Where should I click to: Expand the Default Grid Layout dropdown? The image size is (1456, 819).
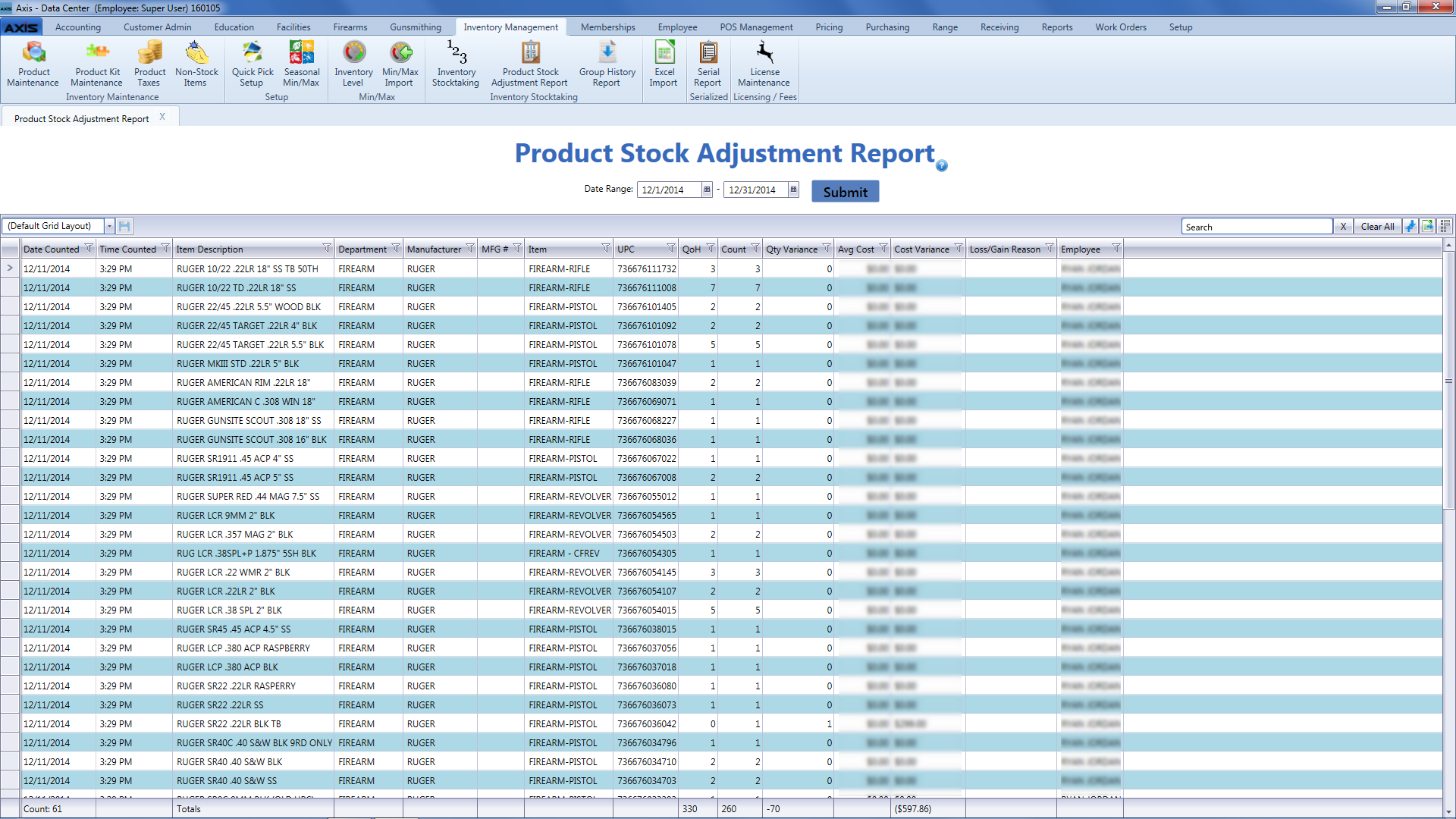click(x=109, y=226)
